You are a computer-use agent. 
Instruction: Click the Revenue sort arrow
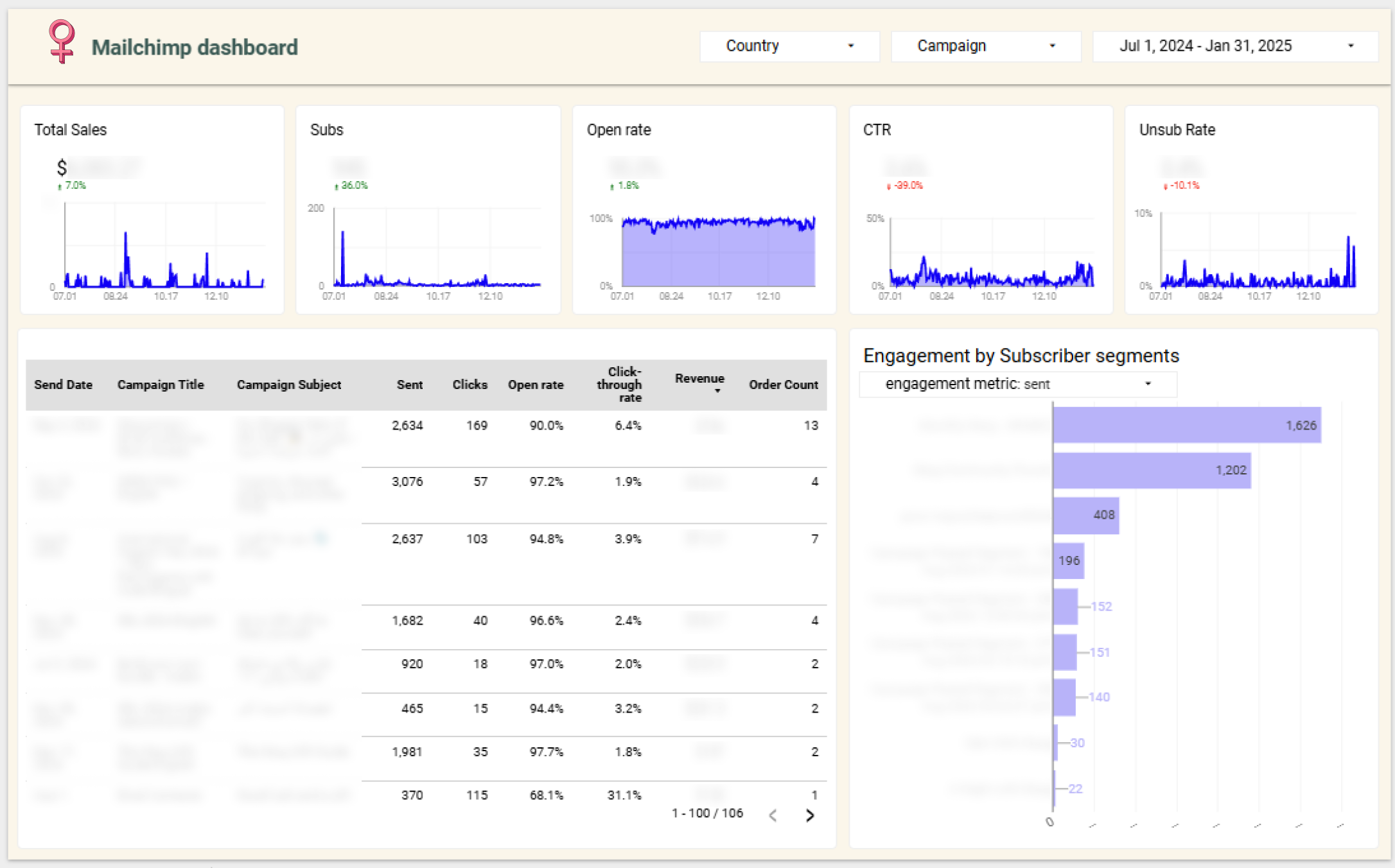point(717,391)
